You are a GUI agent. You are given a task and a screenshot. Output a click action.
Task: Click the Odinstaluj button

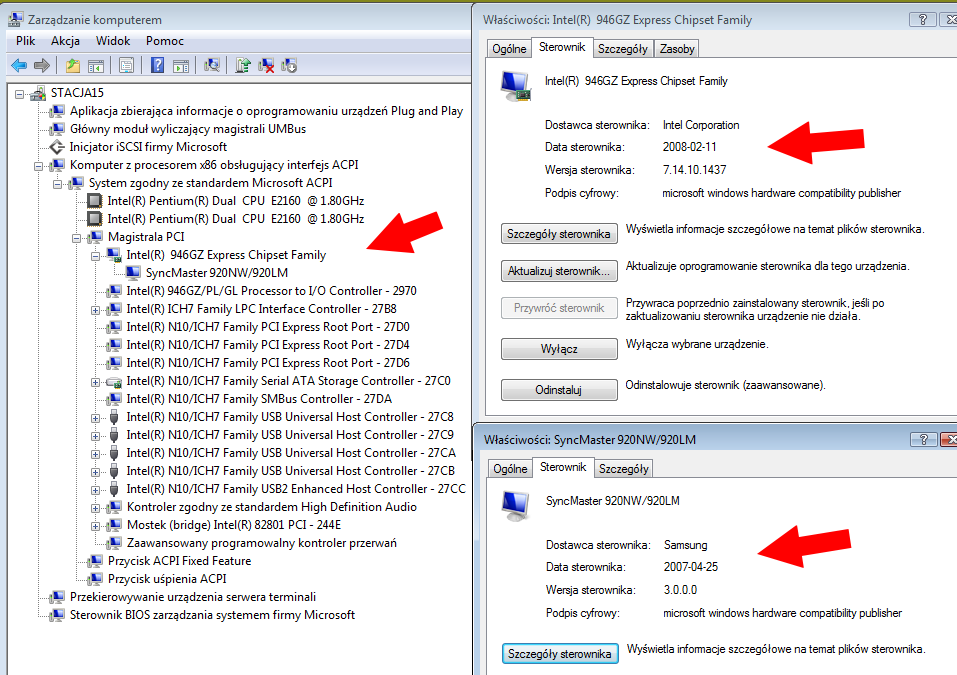(x=558, y=390)
